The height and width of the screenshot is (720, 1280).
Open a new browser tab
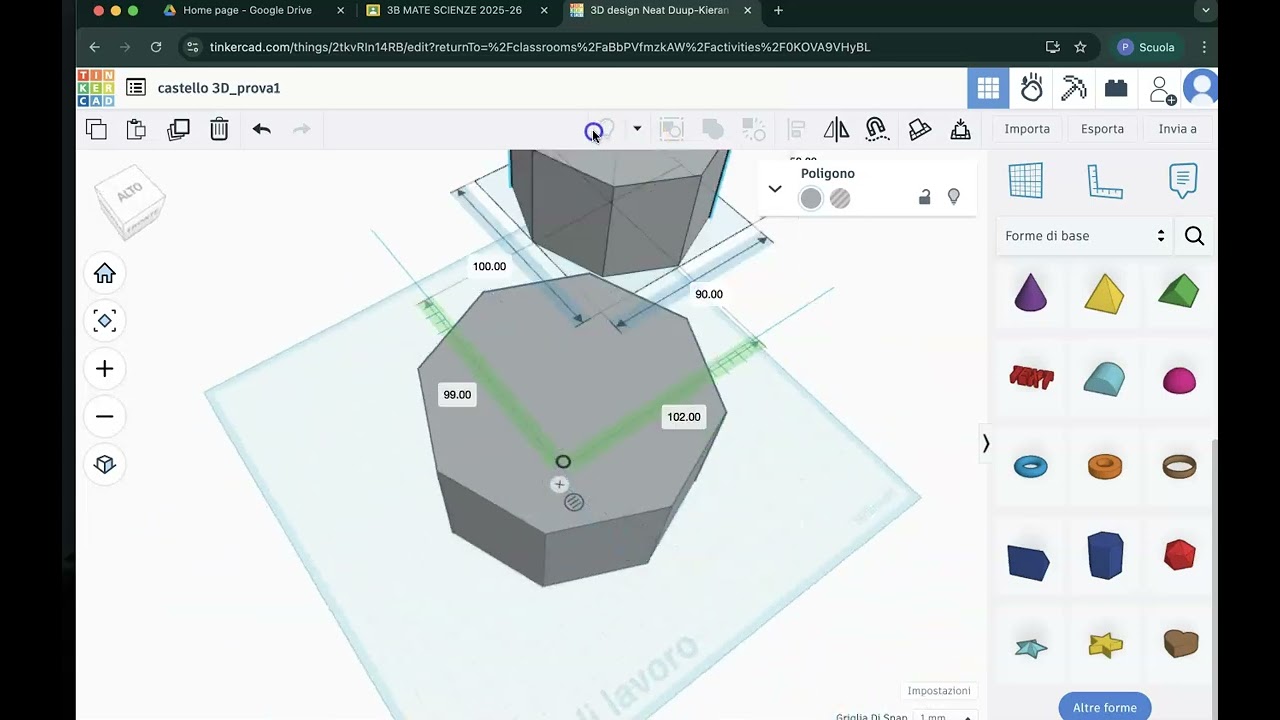coord(779,10)
